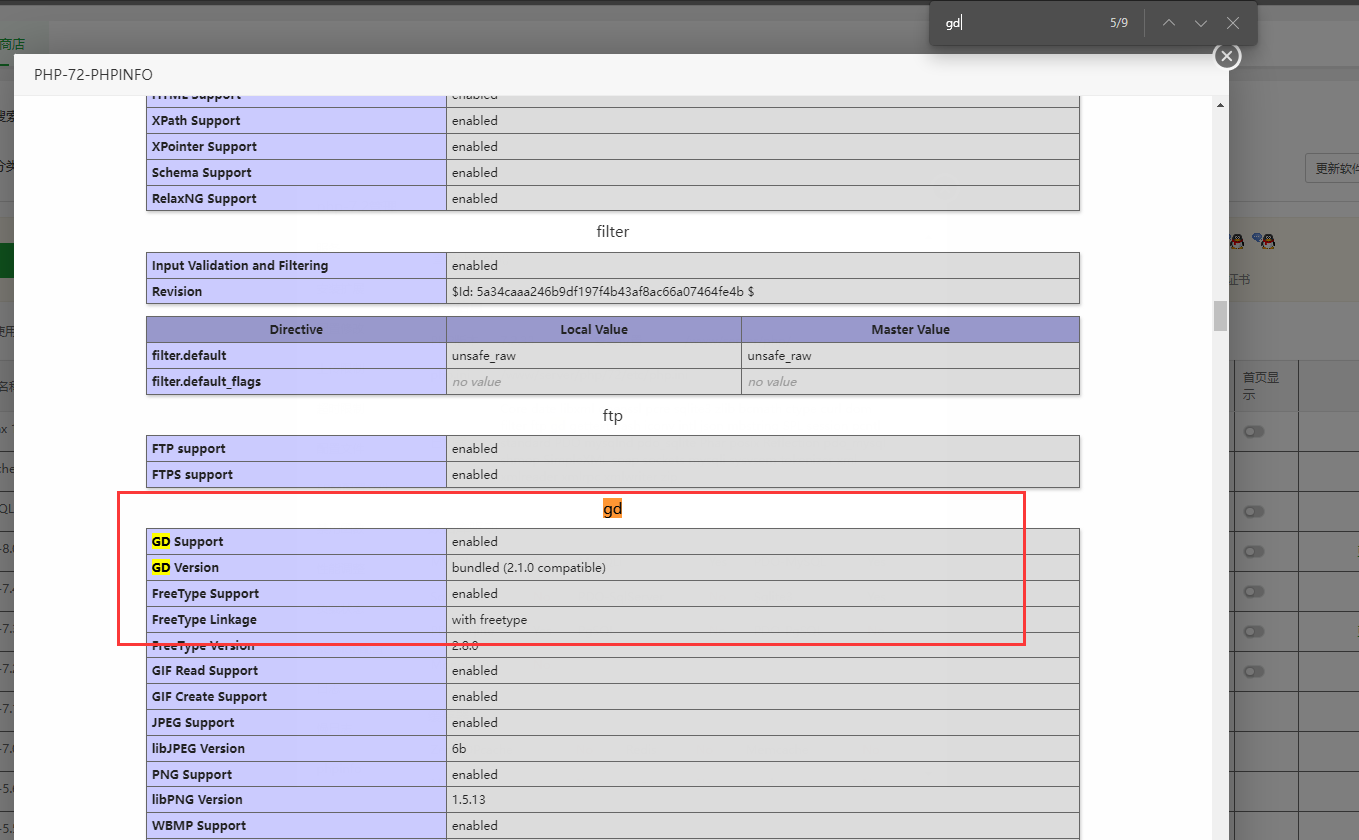Click the phpinfo scrollbar up arrow
The image size is (1359, 840).
coord(1220,105)
